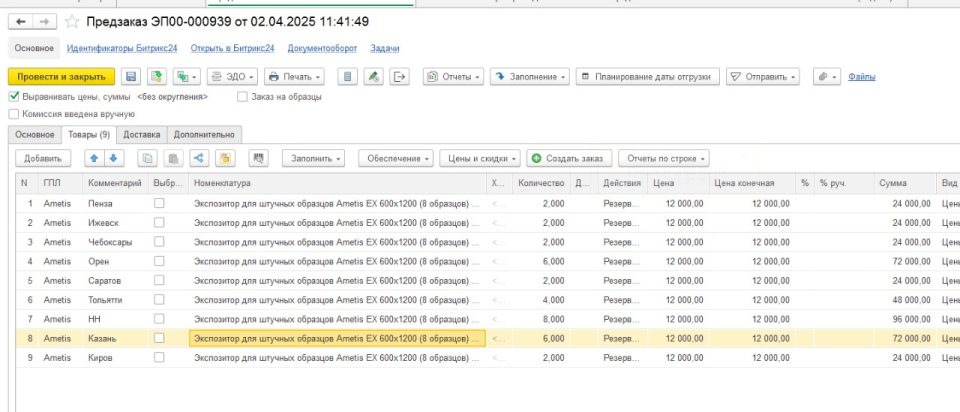Click the Сумма column header
This screenshot has height=412, width=960.
905,183
